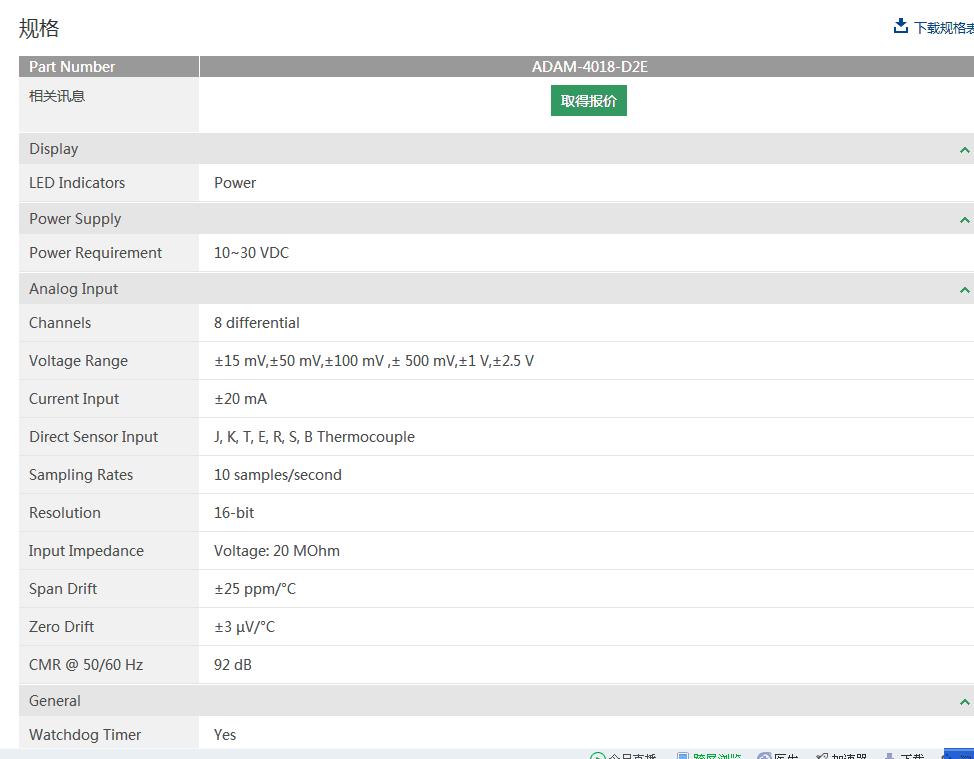Viewport: 974px width, 759px height.
Task: Click the CMR @ 50/60 Hz row label
Action: pos(86,665)
